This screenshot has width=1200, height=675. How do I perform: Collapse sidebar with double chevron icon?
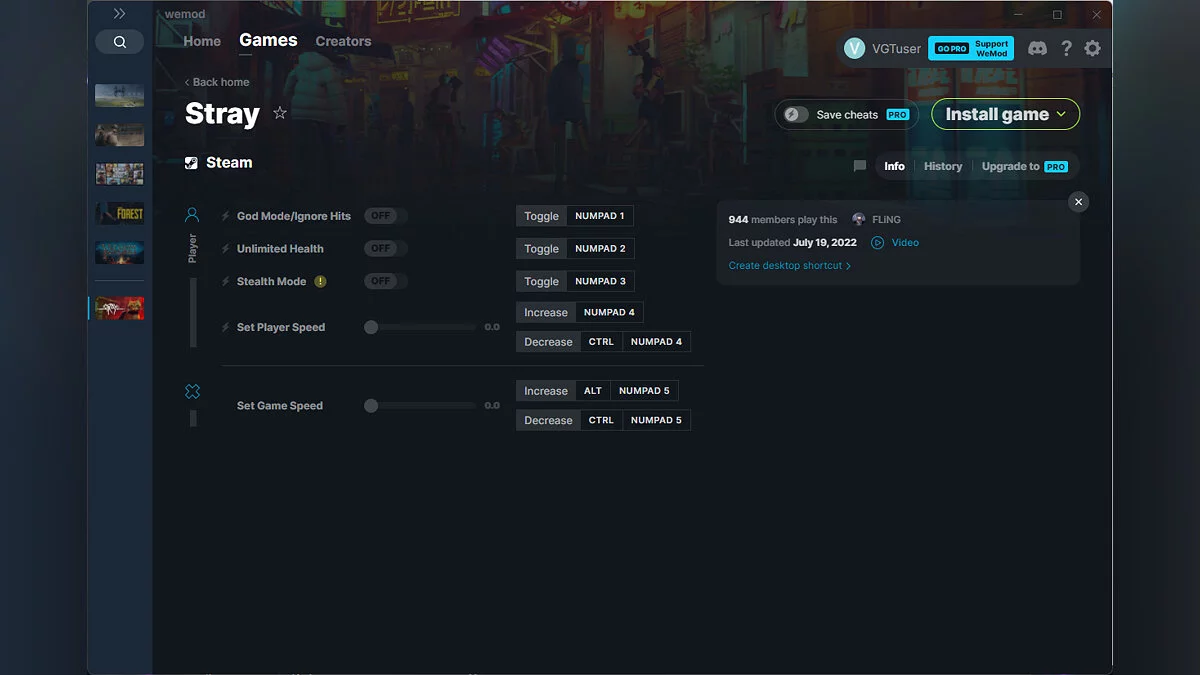pos(119,14)
